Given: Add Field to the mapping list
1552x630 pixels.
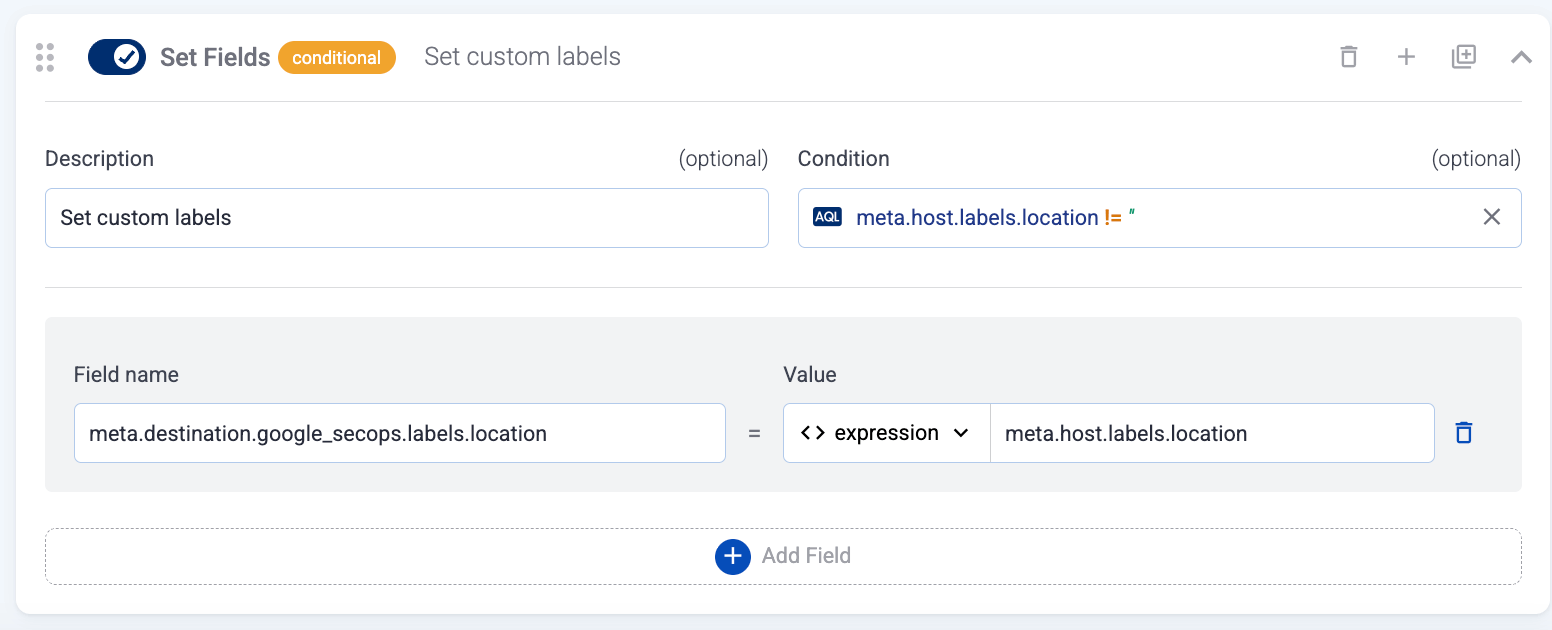Looking at the screenshot, I should [806, 556].
